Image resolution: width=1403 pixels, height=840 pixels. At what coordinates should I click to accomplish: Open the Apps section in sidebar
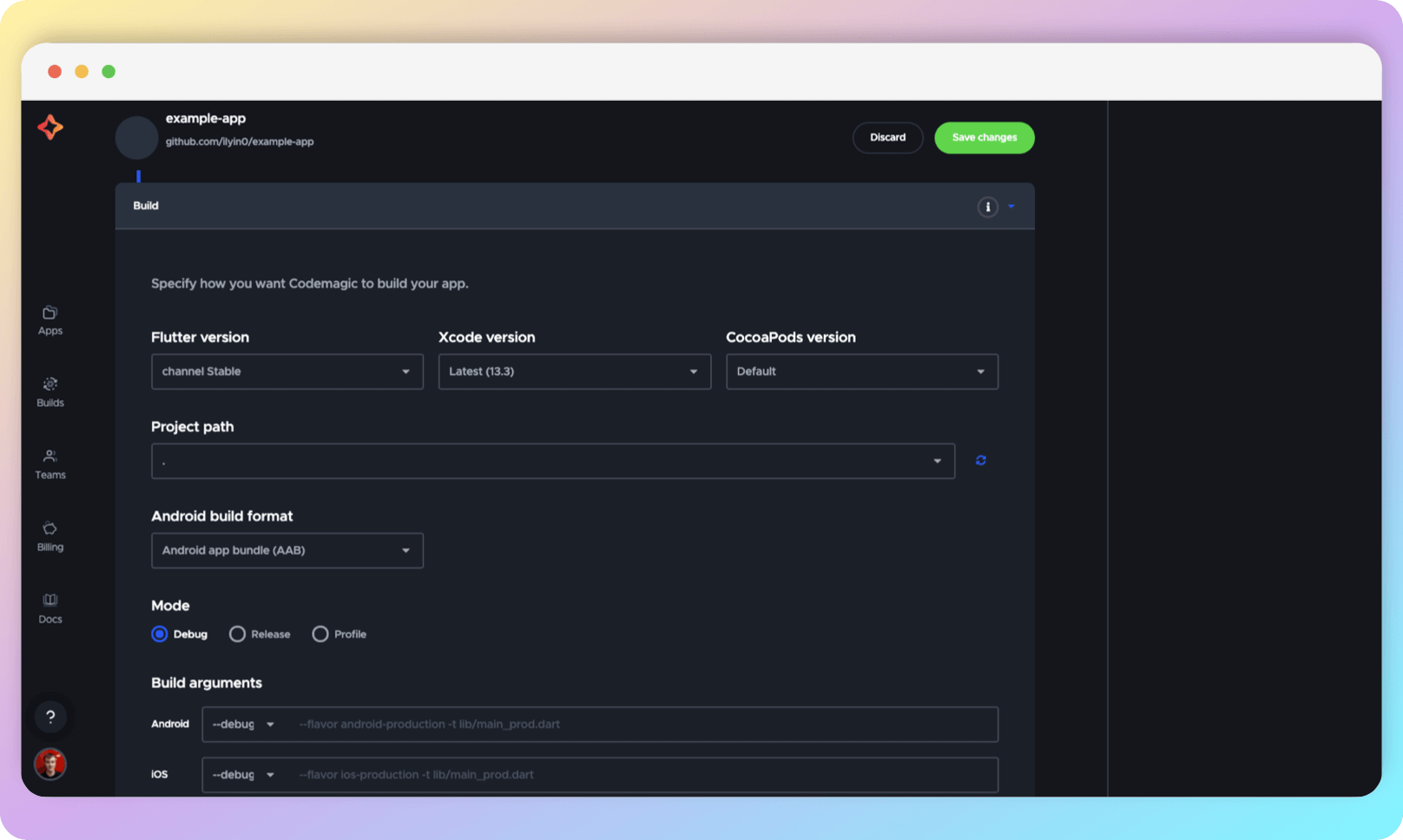click(x=49, y=319)
